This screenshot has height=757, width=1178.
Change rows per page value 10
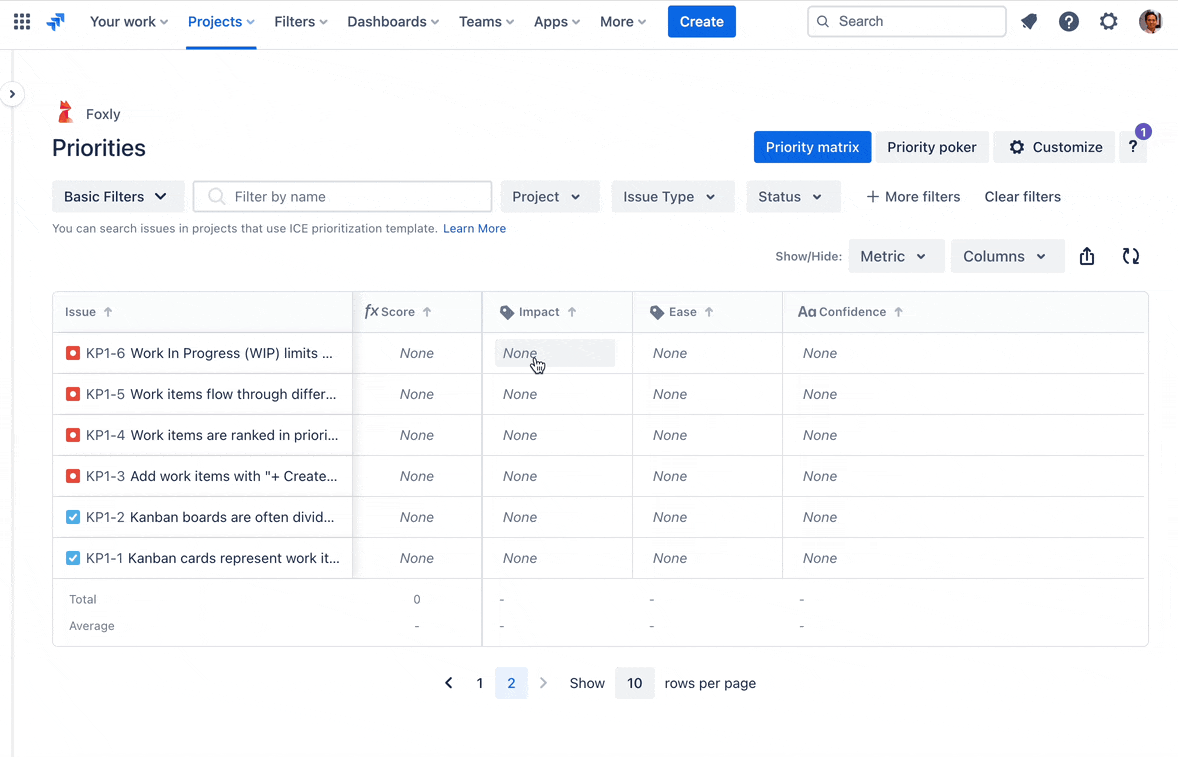tap(635, 683)
